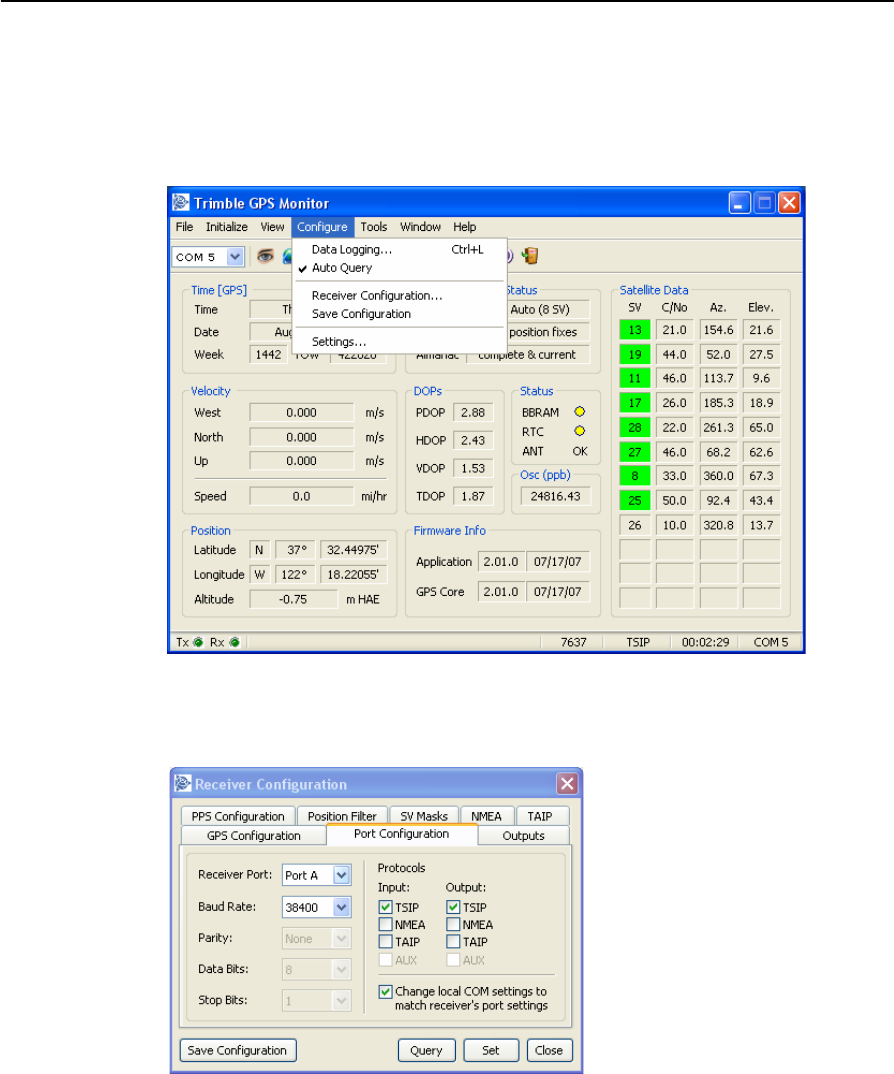
Task: Open the Tools menu
Action: (x=374, y=227)
